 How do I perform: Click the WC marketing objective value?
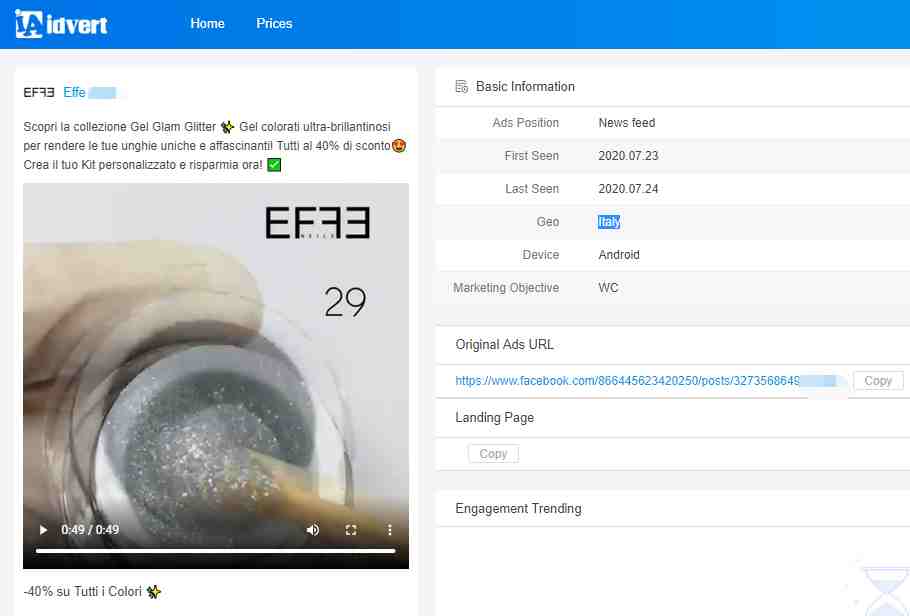click(608, 288)
